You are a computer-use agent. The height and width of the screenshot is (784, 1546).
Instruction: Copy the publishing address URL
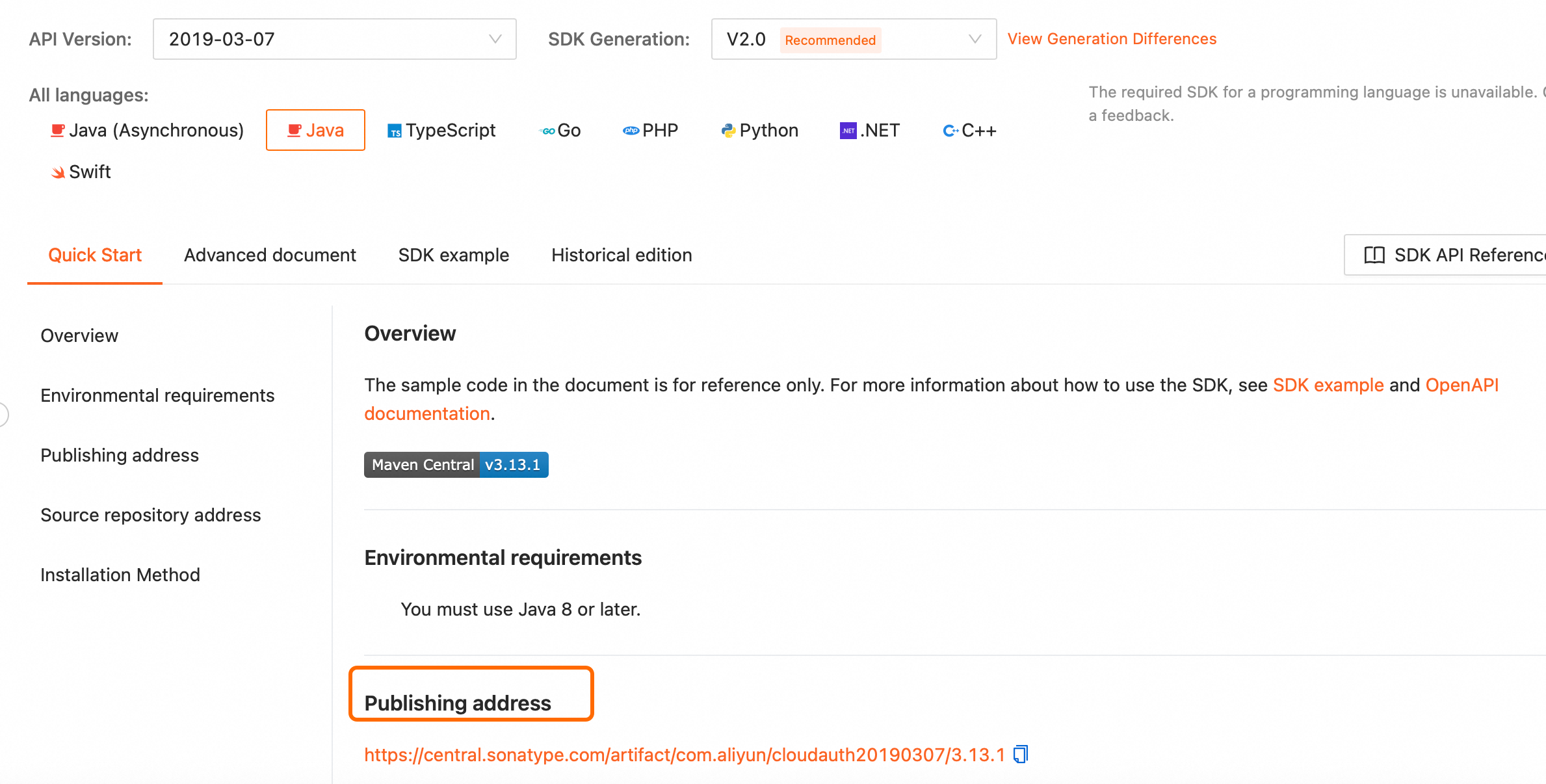(x=1021, y=754)
